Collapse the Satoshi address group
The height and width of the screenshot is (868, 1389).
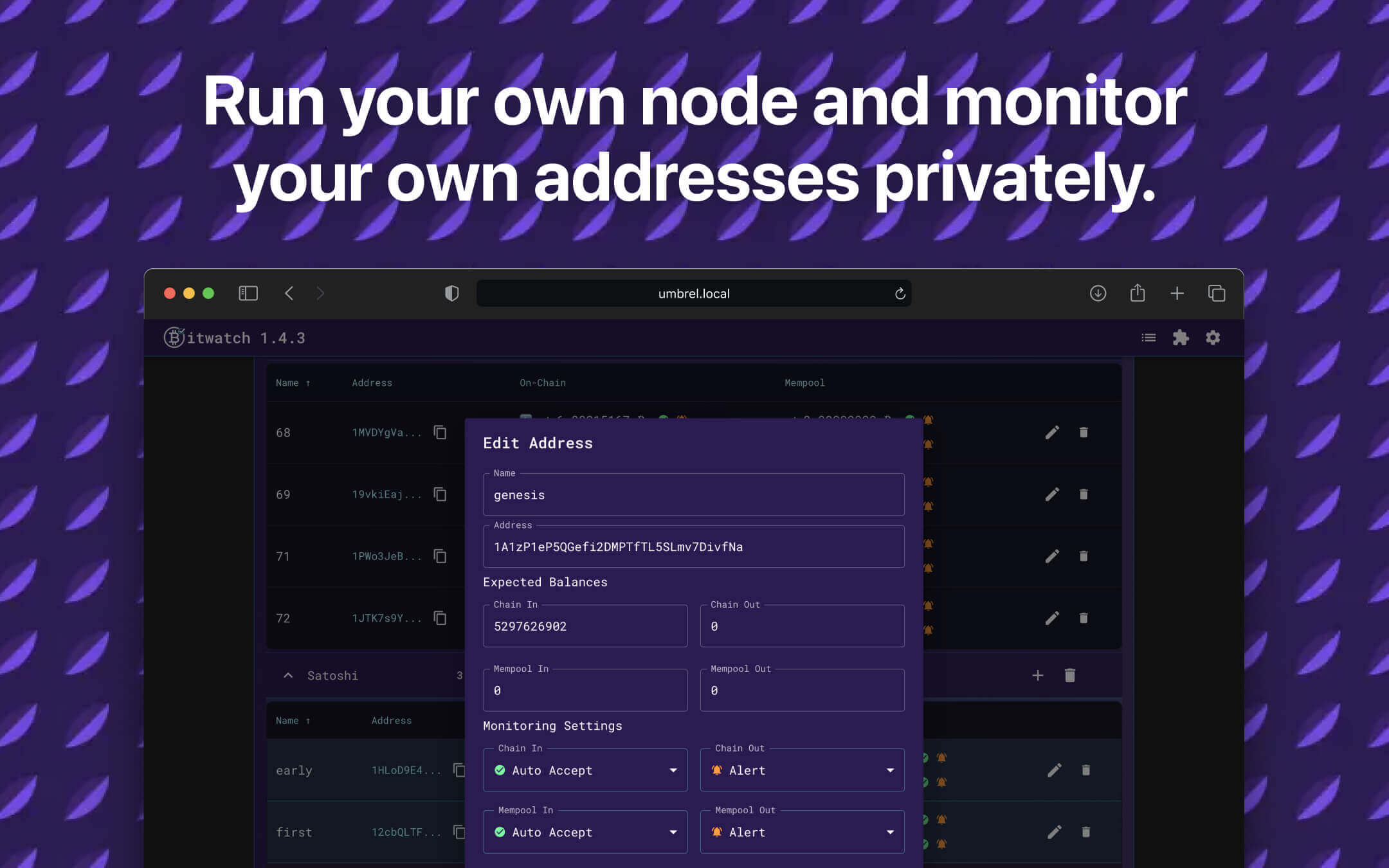click(287, 675)
